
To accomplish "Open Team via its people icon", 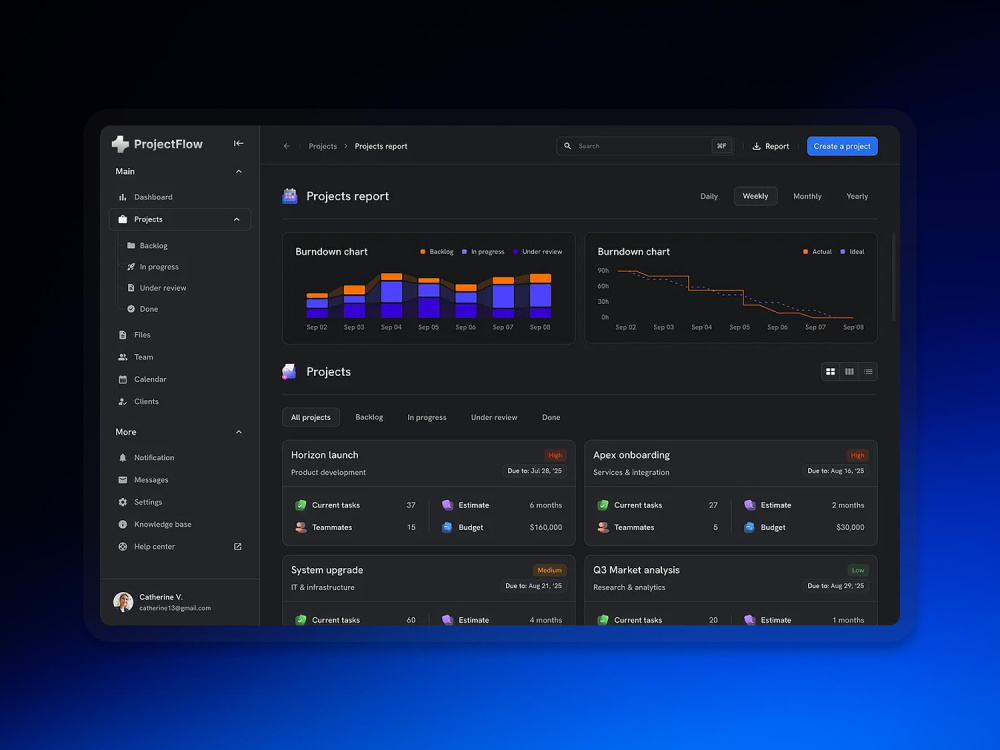I will 122,357.
